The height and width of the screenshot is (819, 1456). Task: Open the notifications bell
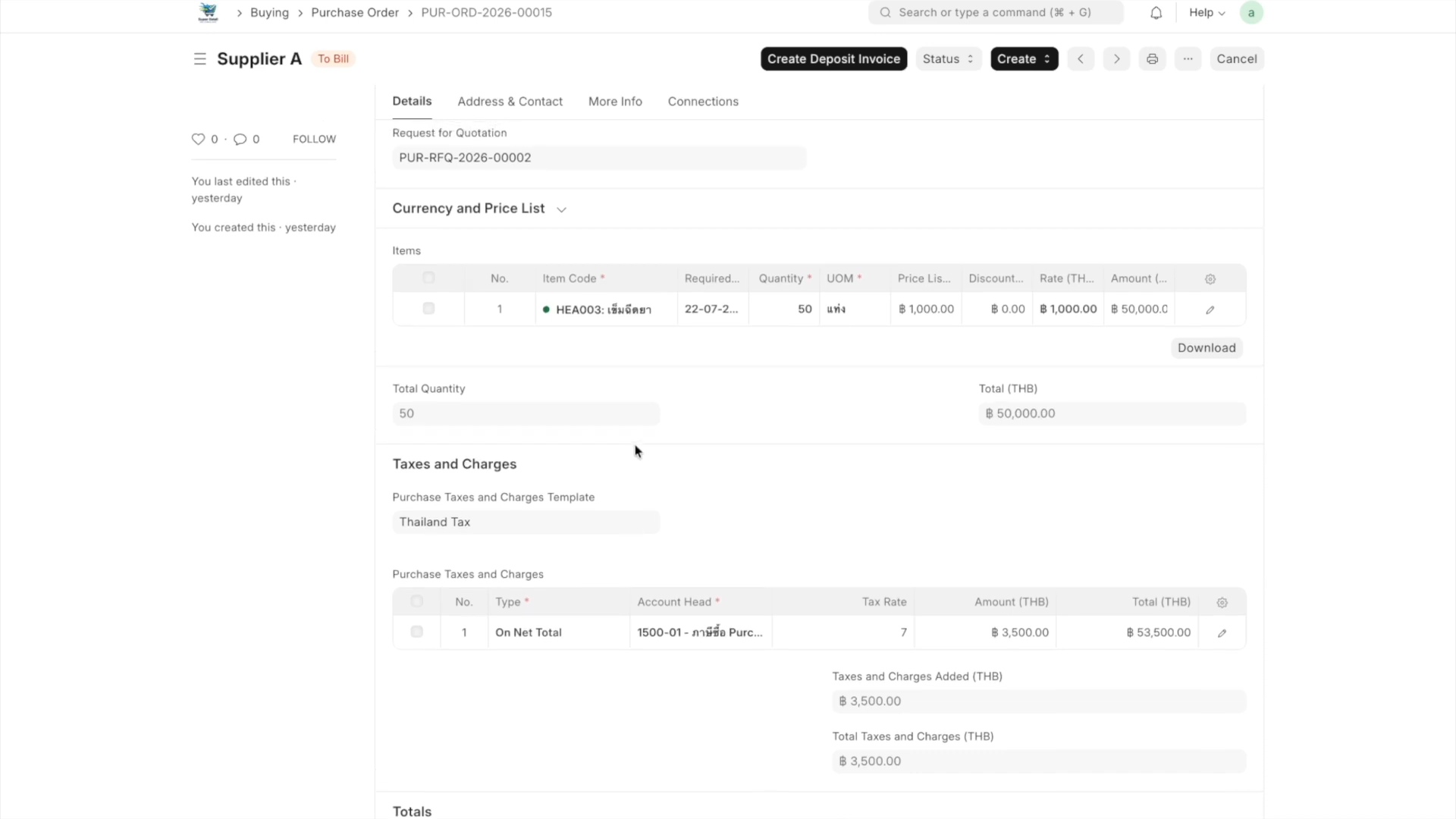pos(1156,13)
